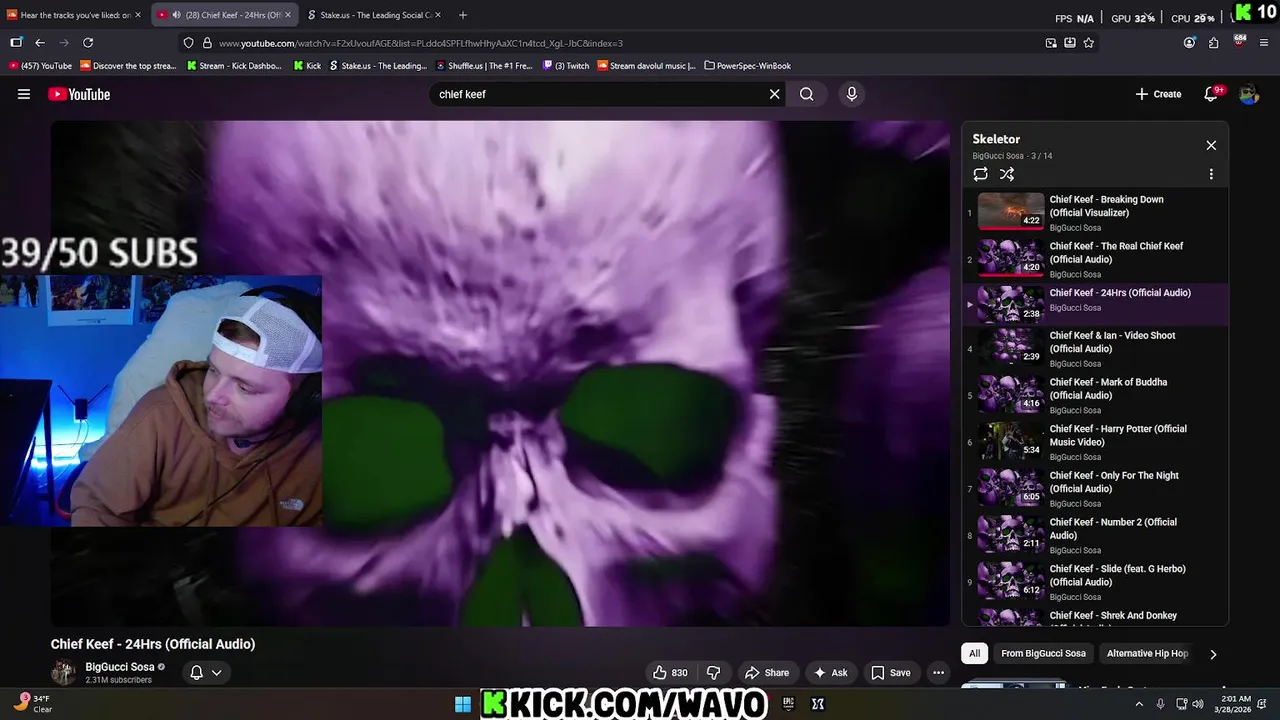Reload the page with the refresh icon
The height and width of the screenshot is (720, 1280).
[88, 43]
